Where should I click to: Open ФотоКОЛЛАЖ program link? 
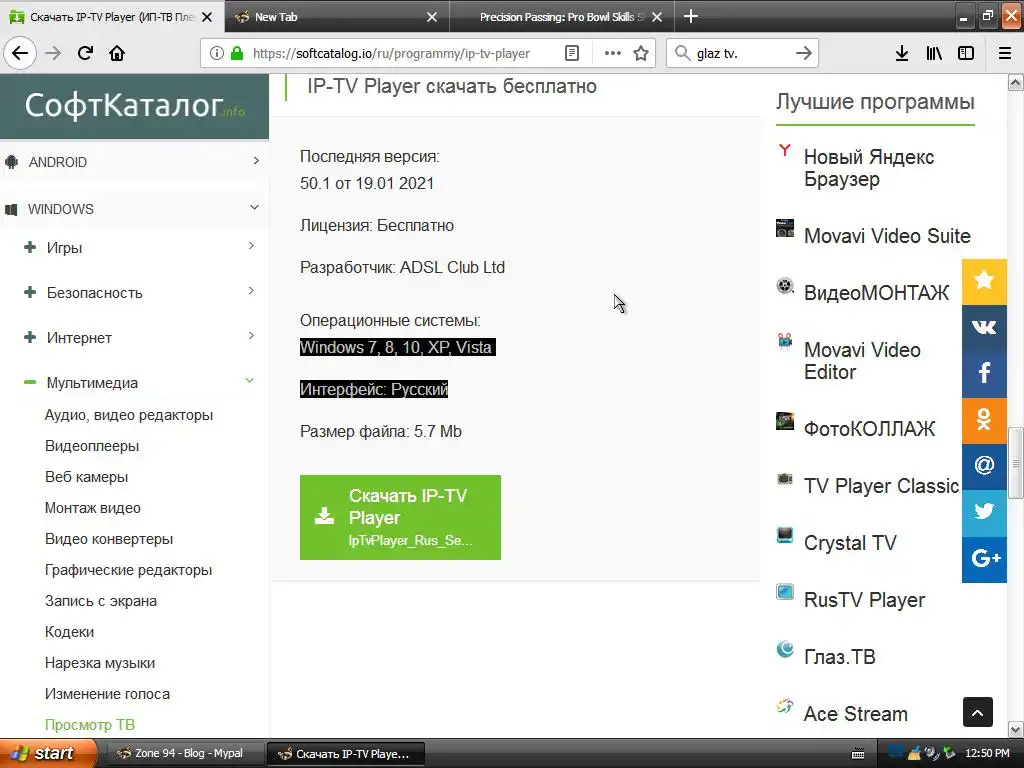(869, 429)
